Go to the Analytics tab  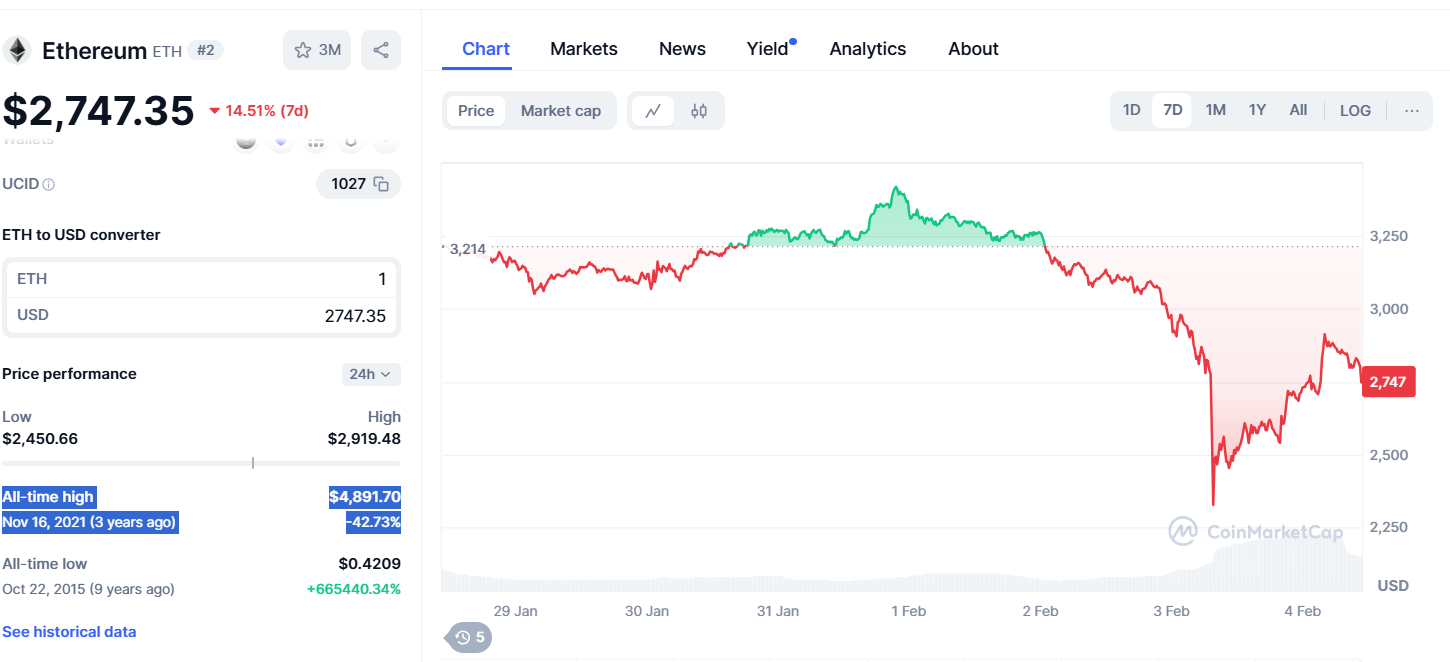click(868, 49)
